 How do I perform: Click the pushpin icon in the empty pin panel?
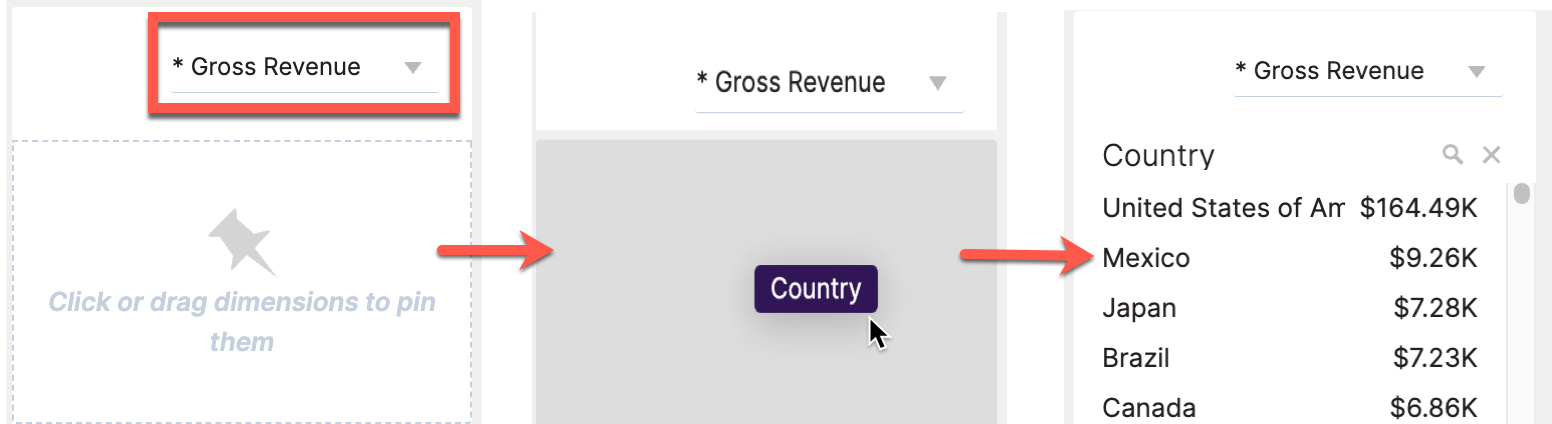click(x=241, y=241)
